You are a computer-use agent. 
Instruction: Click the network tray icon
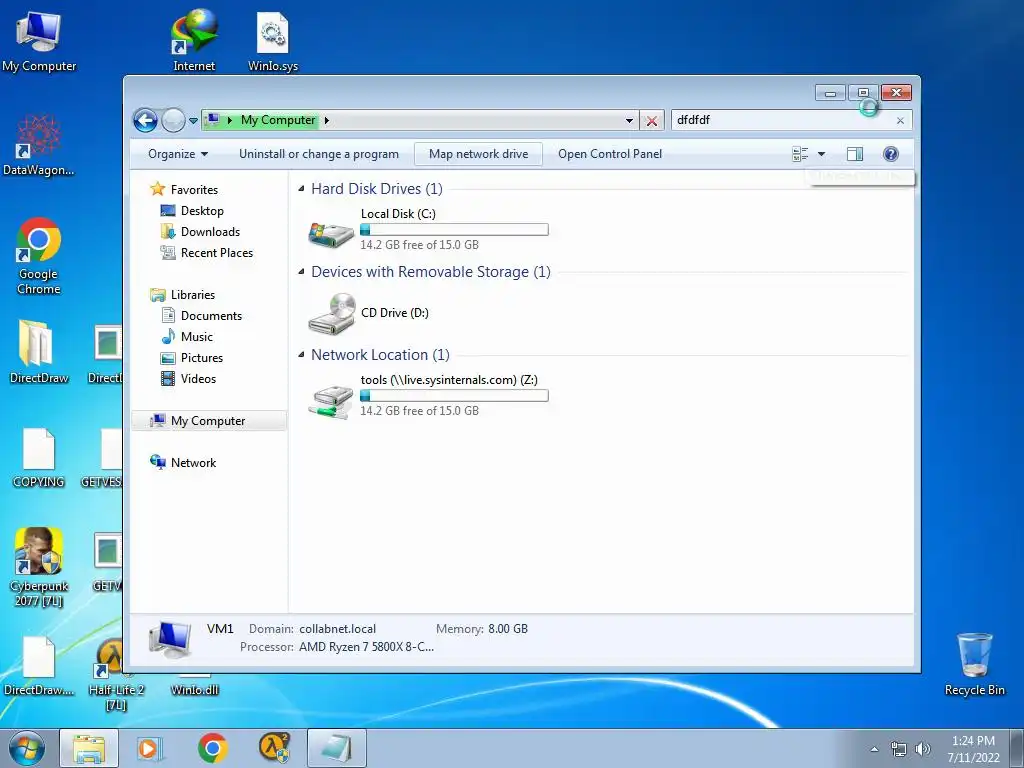tap(899, 749)
